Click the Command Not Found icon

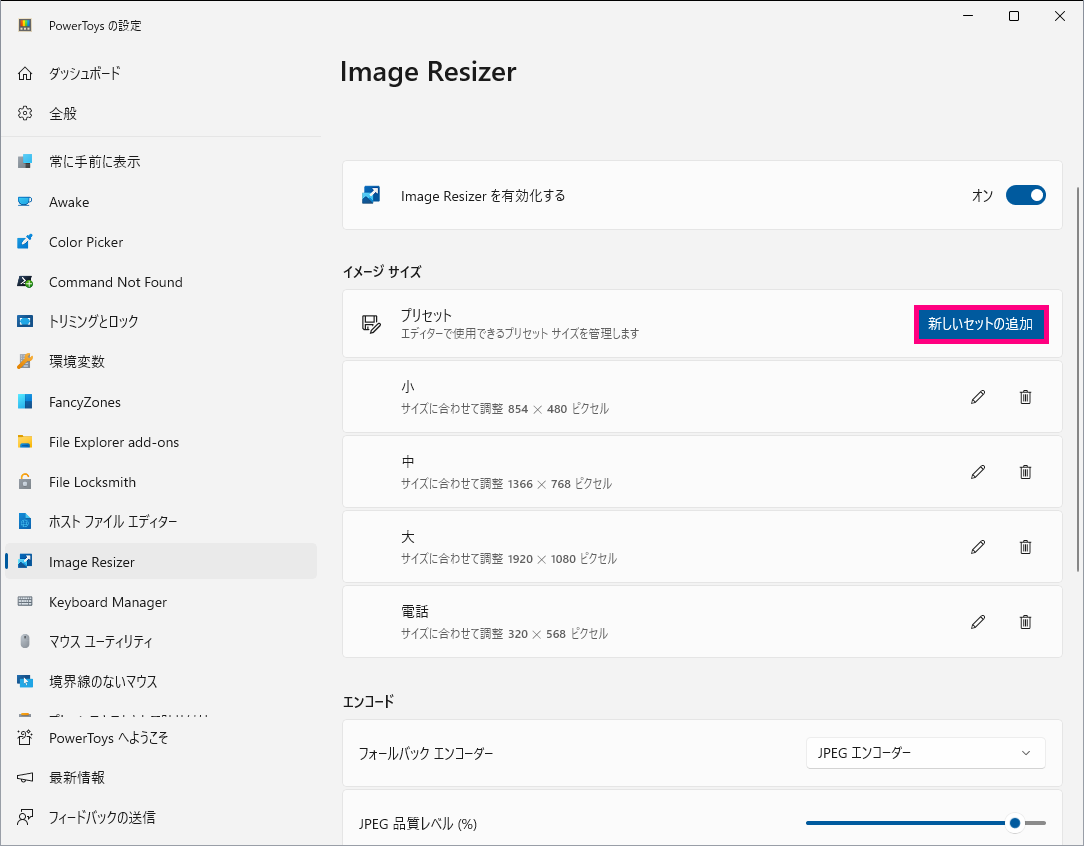click(25, 282)
